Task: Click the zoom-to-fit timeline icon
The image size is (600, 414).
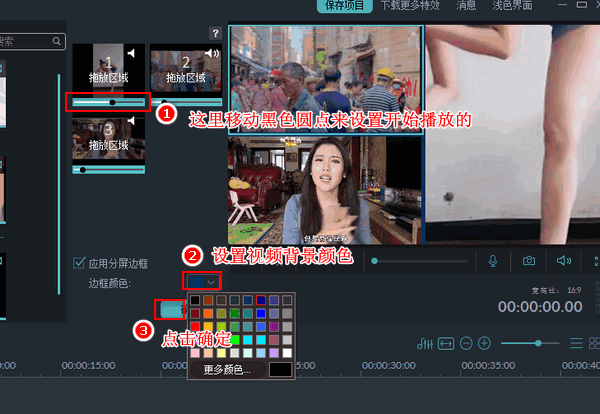Action: click(x=446, y=343)
